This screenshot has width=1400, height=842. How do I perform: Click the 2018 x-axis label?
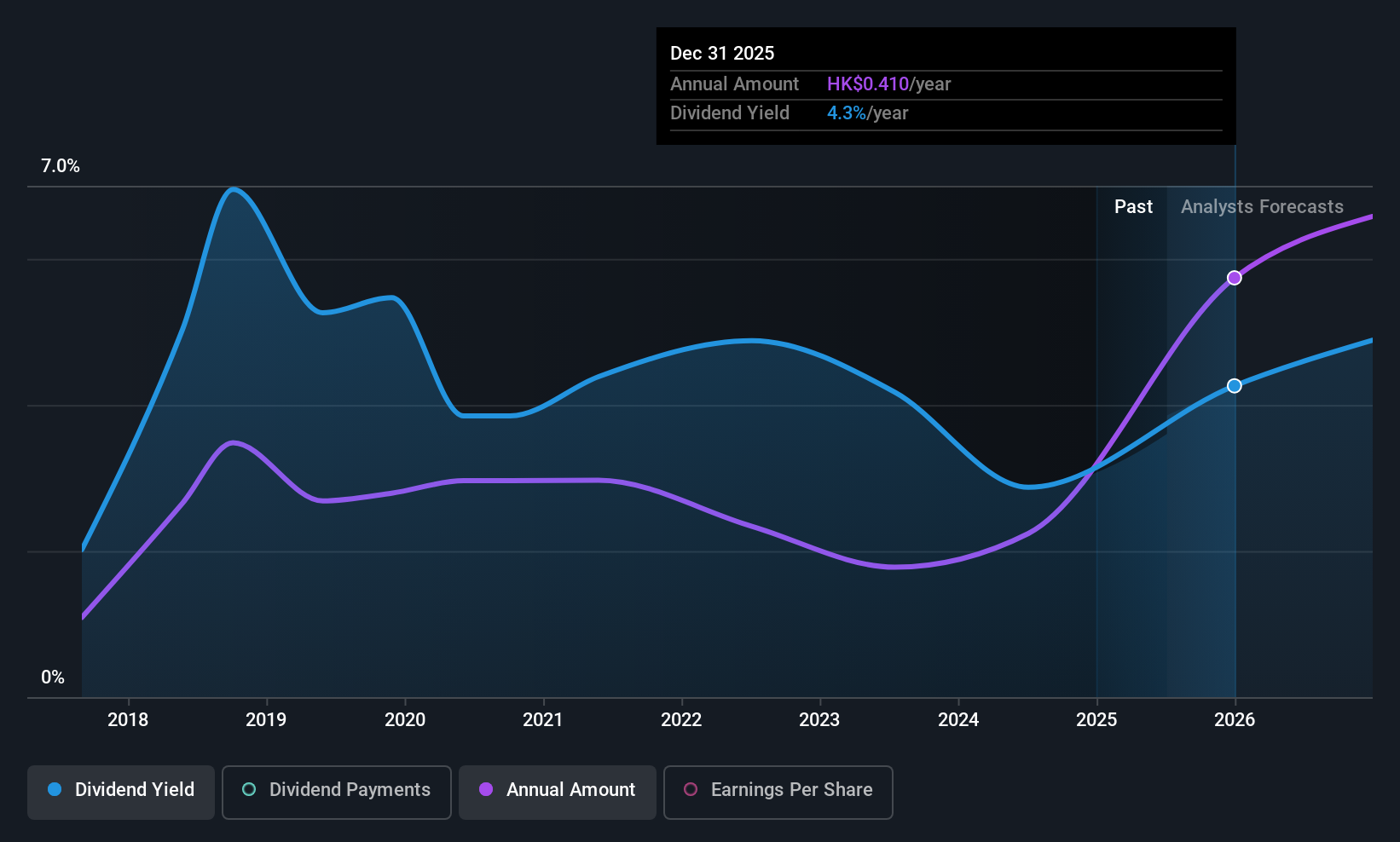coord(128,720)
